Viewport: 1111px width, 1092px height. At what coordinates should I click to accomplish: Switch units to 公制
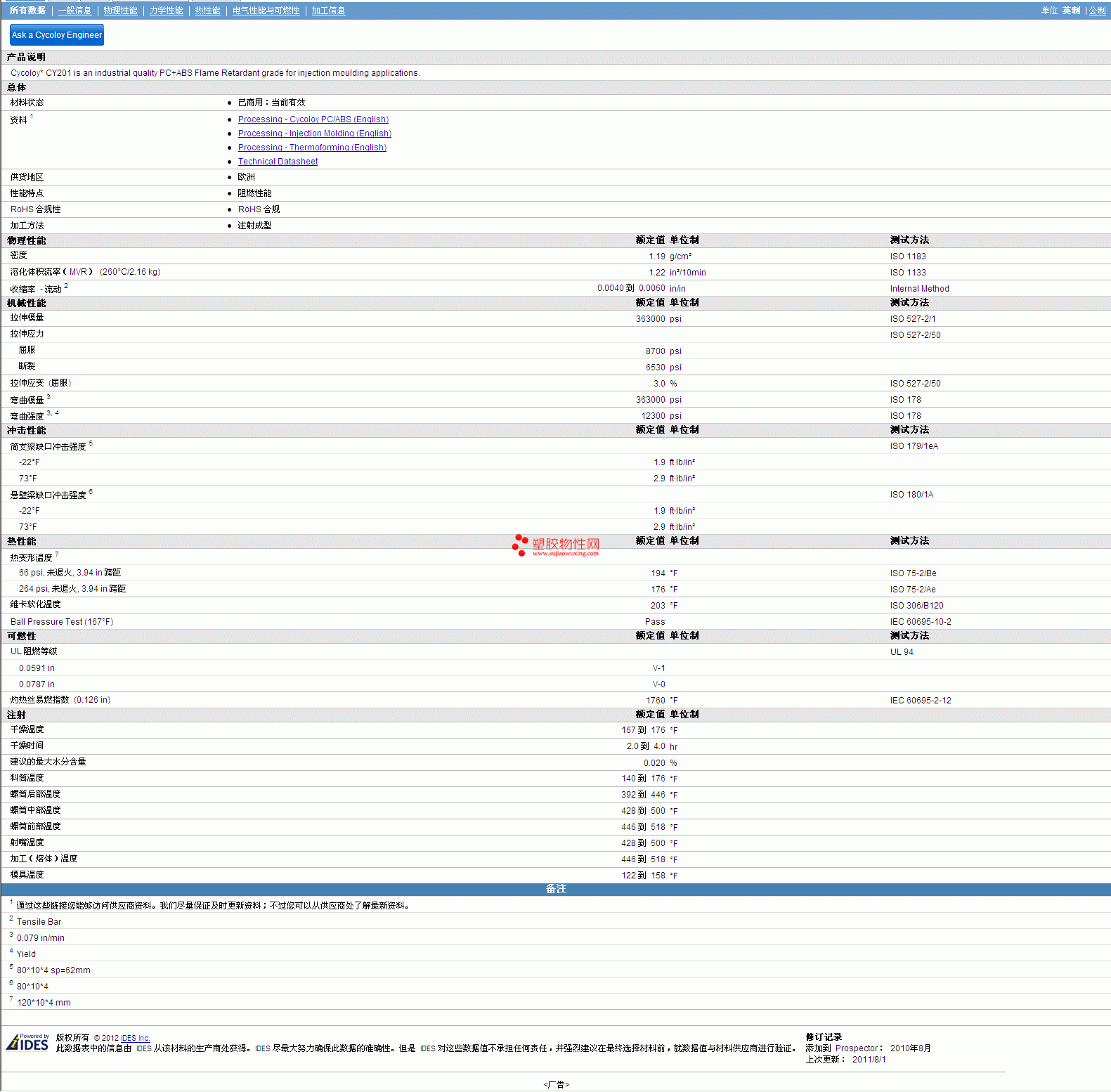1097,11
